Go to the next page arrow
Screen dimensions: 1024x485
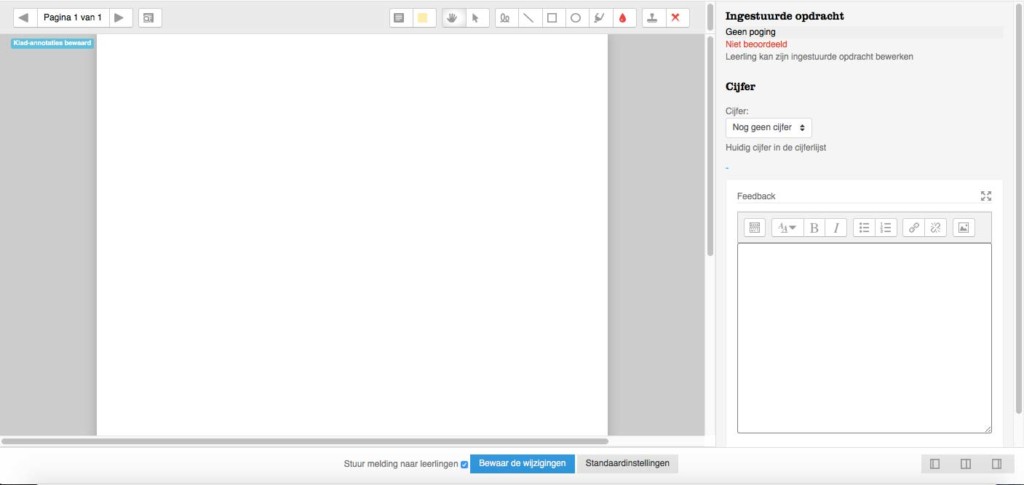point(120,18)
